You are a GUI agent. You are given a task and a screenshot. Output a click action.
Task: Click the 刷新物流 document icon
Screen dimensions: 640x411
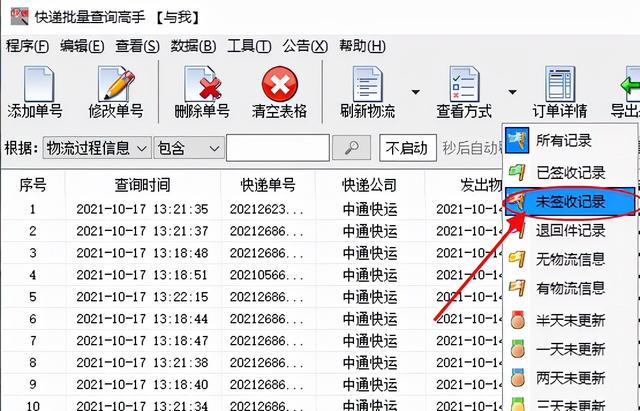[x=367, y=84]
